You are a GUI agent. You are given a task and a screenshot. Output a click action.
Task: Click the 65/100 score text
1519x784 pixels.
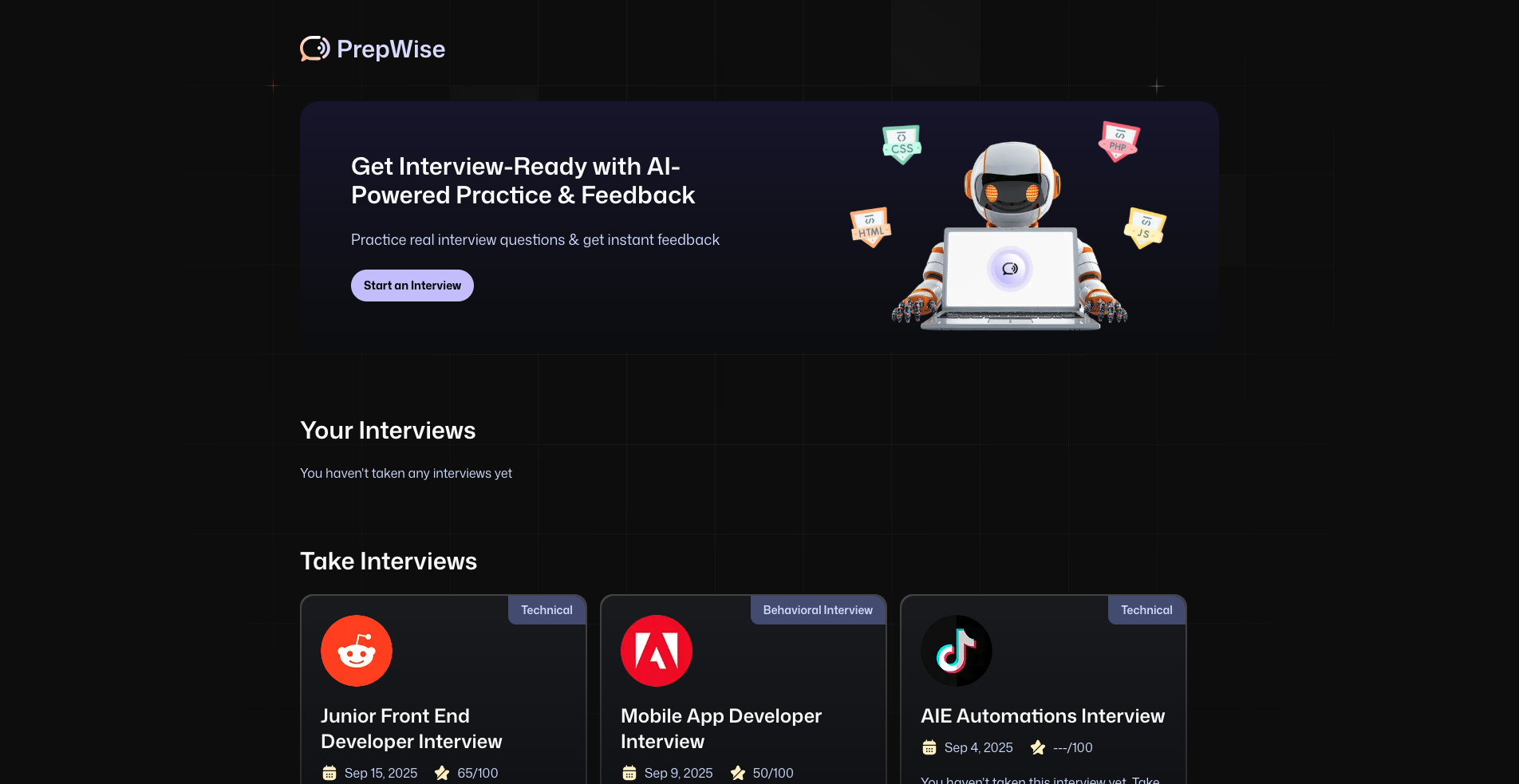(x=478, y=773)
